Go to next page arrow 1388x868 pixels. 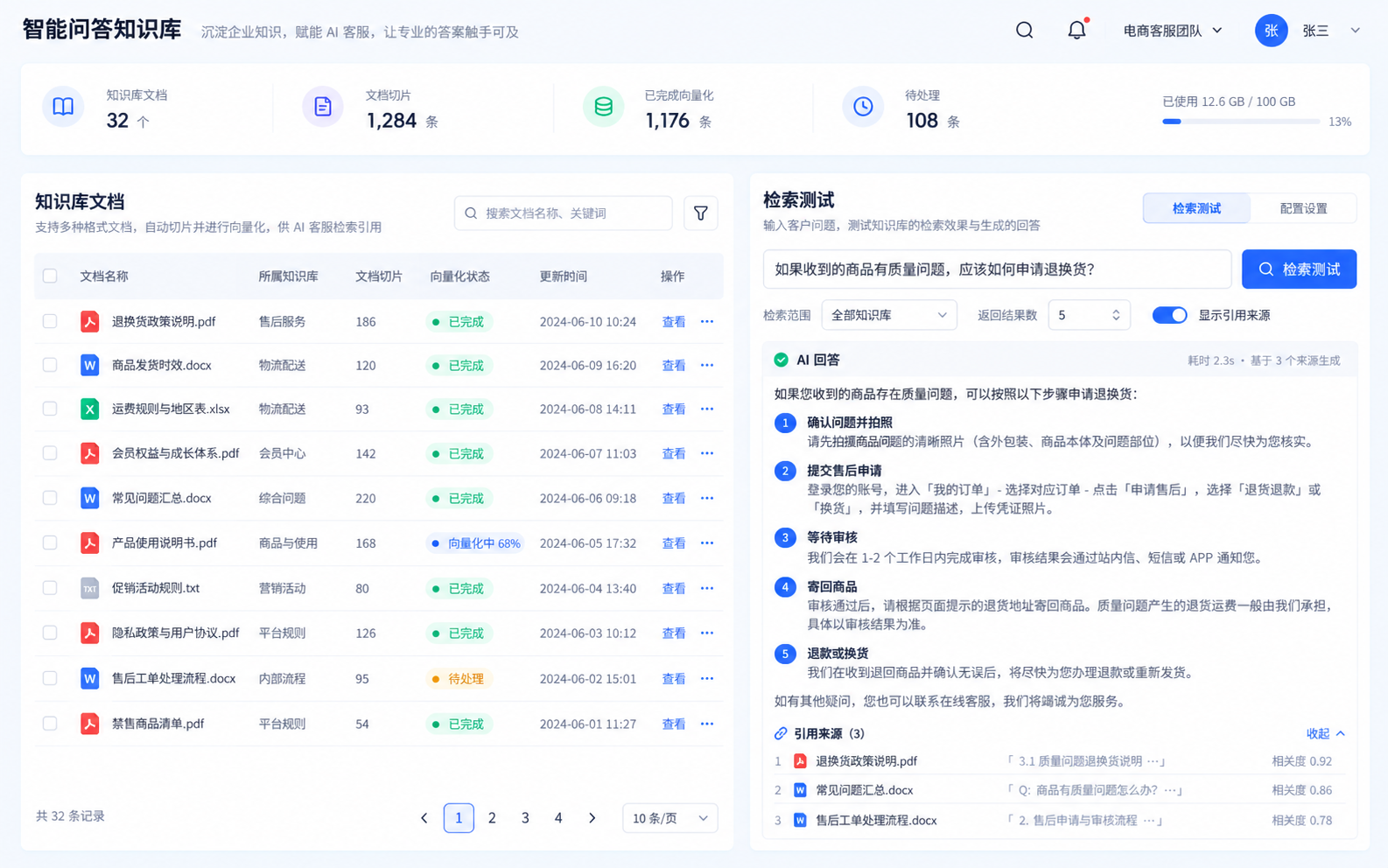[x=592, y=818]
